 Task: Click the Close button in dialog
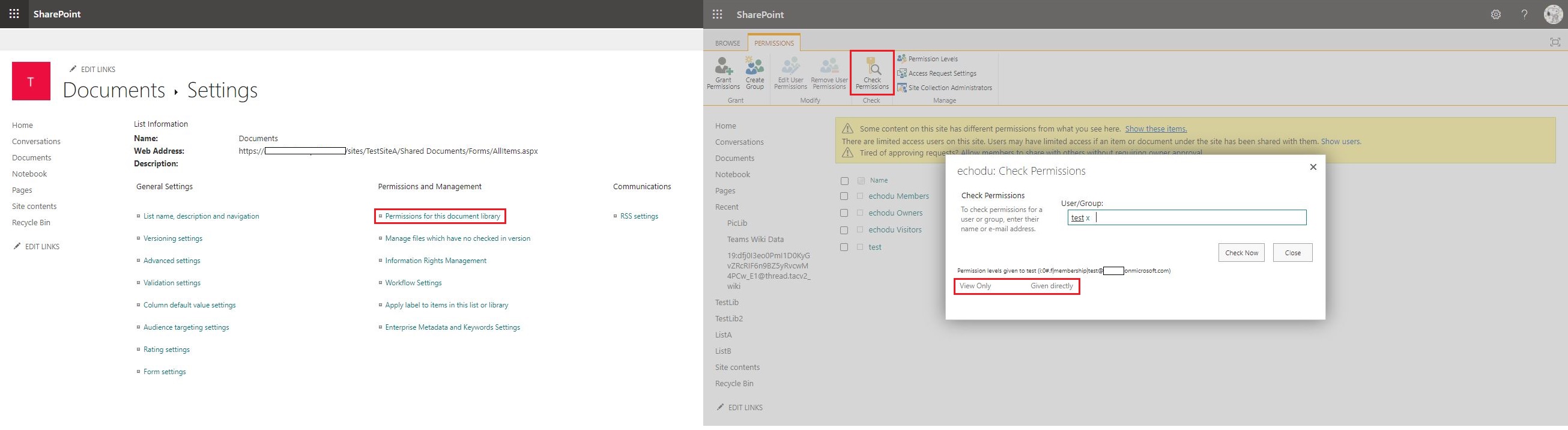1292,253
